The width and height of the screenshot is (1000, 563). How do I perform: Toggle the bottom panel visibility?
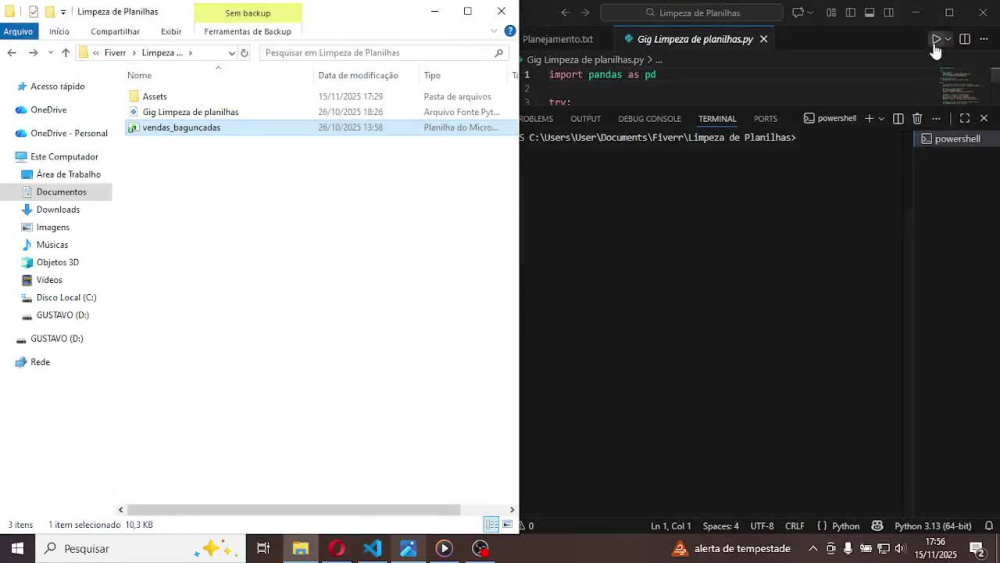869,12
